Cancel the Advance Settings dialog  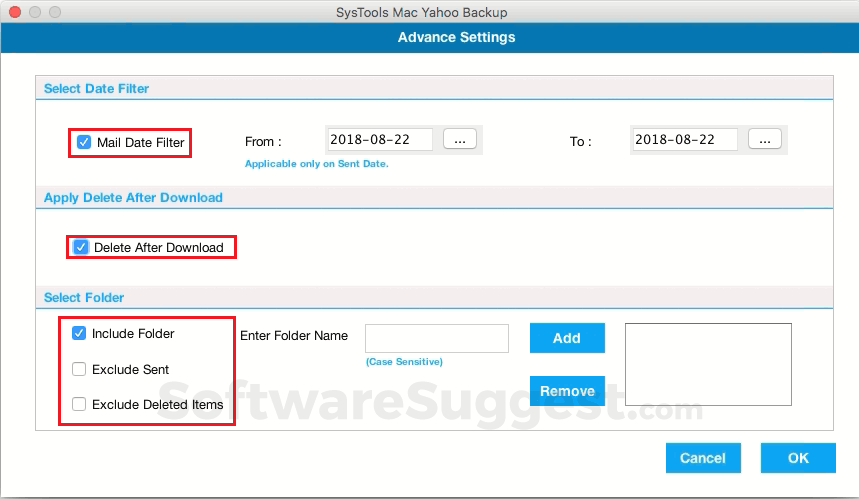tap(703, 458)
